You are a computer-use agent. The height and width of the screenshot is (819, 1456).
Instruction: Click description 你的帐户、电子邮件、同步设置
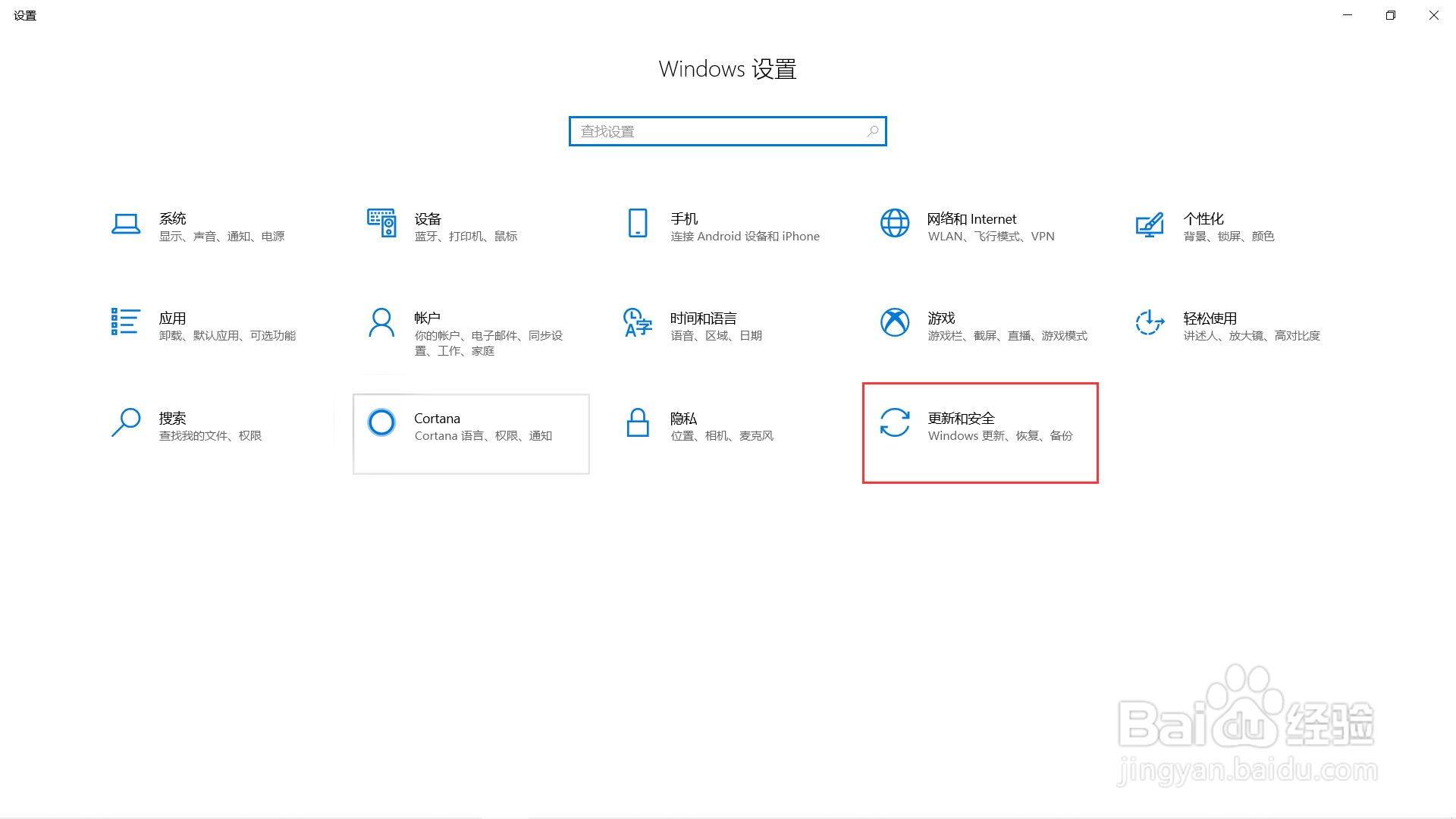[488, 344]
